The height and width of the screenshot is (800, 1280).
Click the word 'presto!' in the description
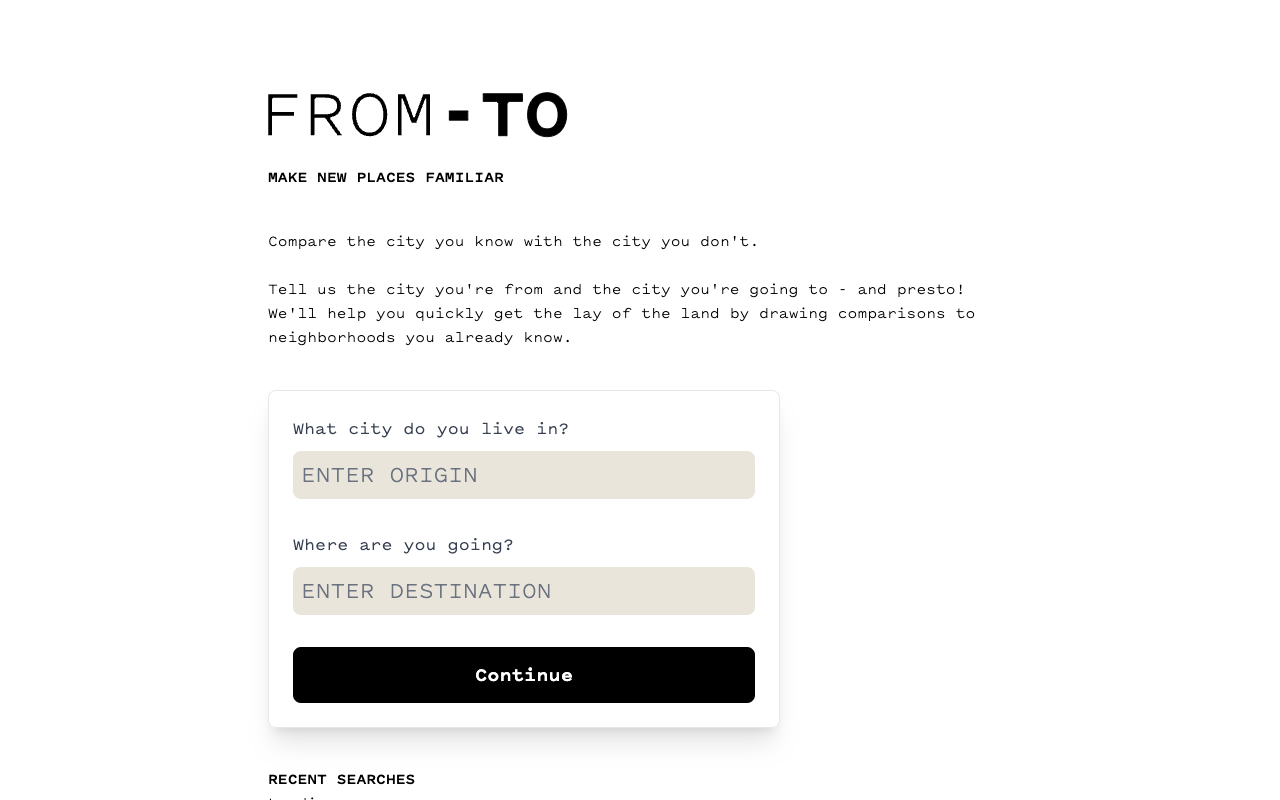[930, 289]
